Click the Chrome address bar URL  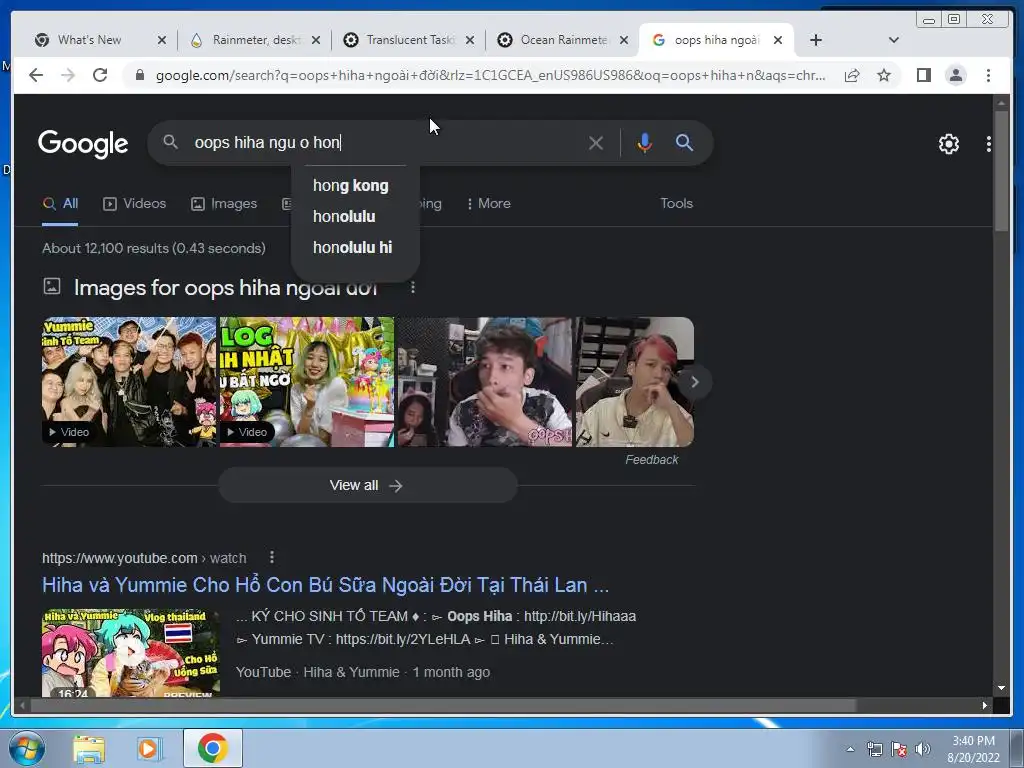point(490,75)
